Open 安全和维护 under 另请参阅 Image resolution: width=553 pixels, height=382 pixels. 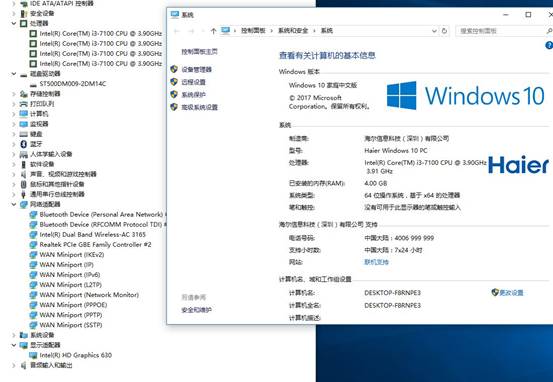point(196,310)
